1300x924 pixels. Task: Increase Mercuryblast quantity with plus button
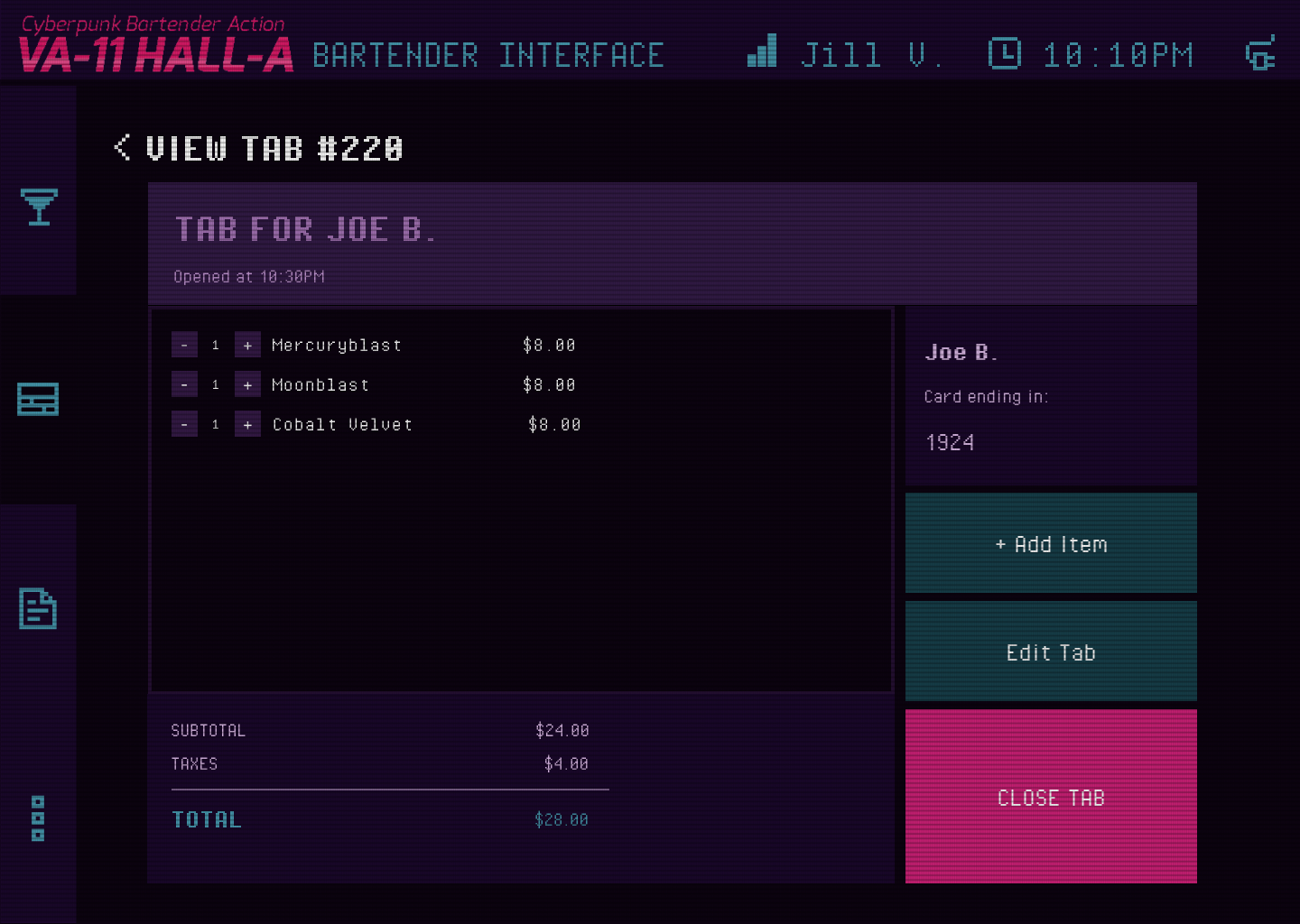[x=247, y=345]
